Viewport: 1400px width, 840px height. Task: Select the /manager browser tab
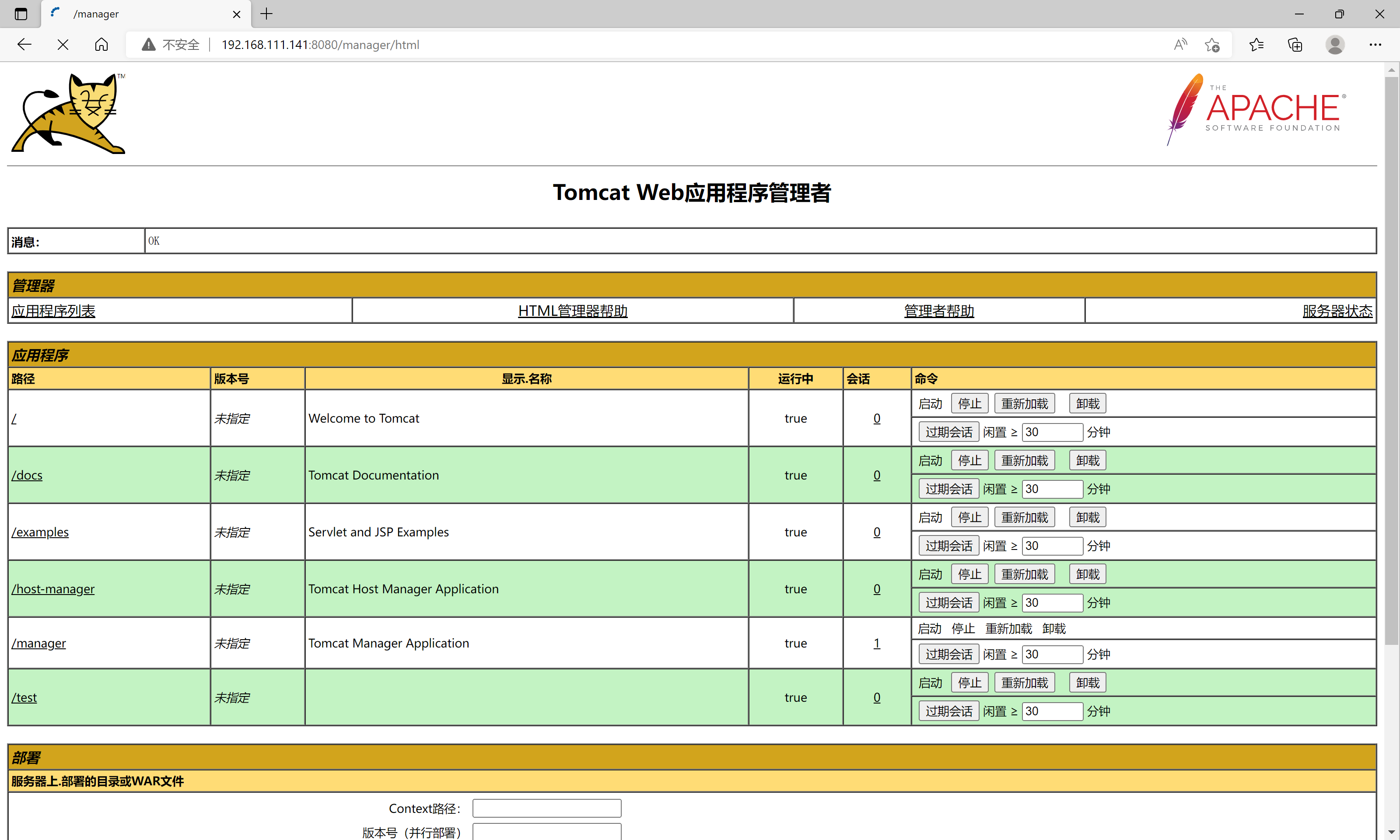click(146, 14)
